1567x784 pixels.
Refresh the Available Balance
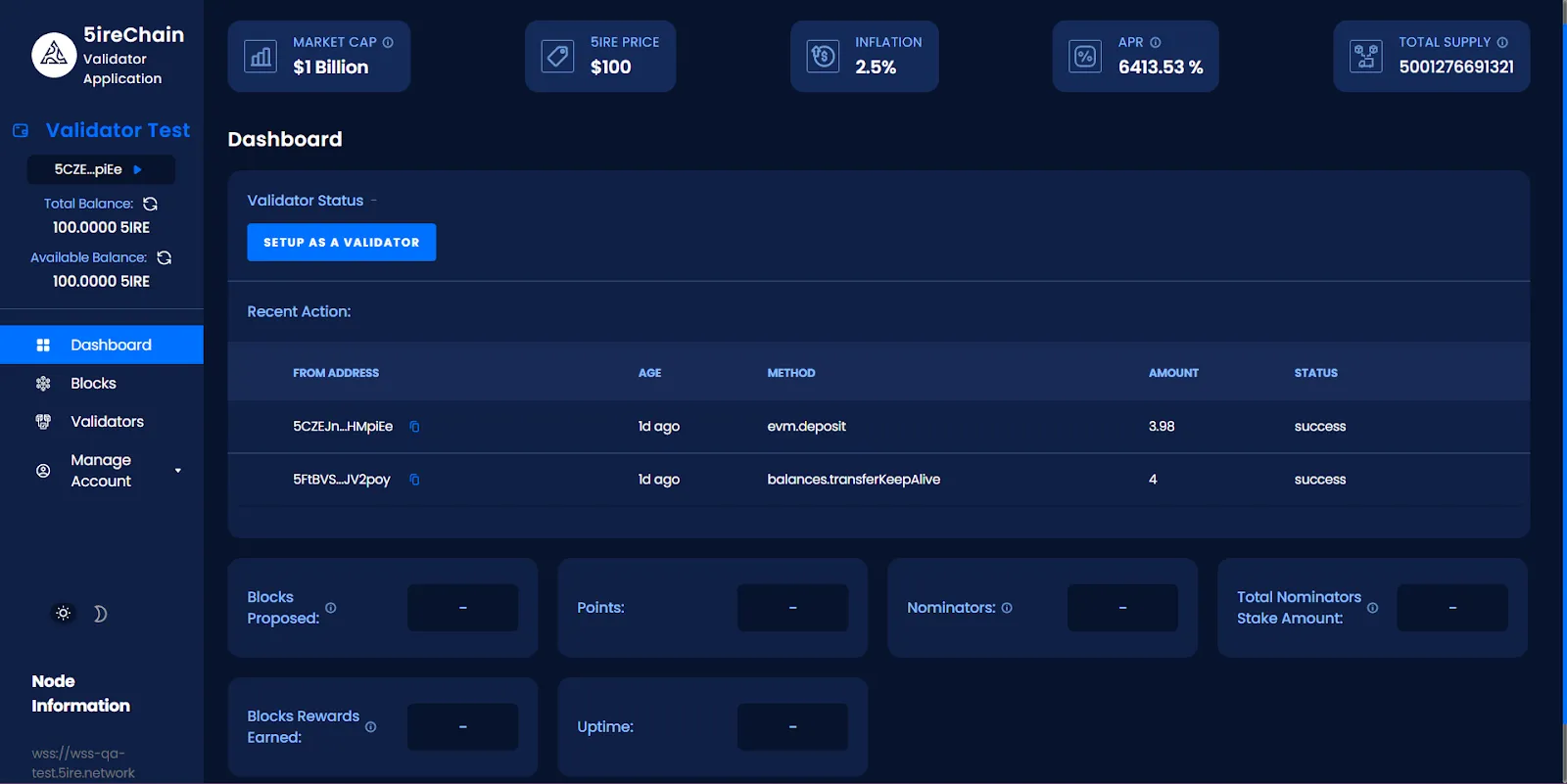point(165,257)
